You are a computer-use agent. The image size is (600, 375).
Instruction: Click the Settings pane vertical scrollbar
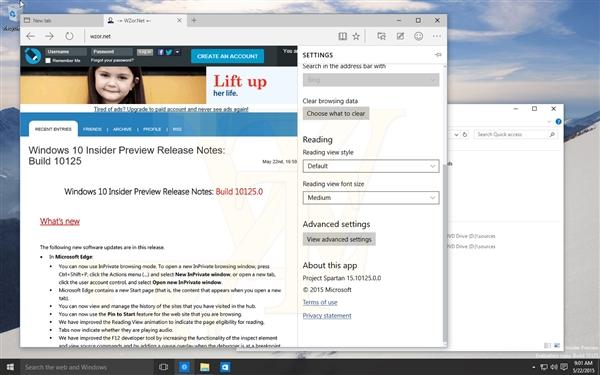pos(444,253)
